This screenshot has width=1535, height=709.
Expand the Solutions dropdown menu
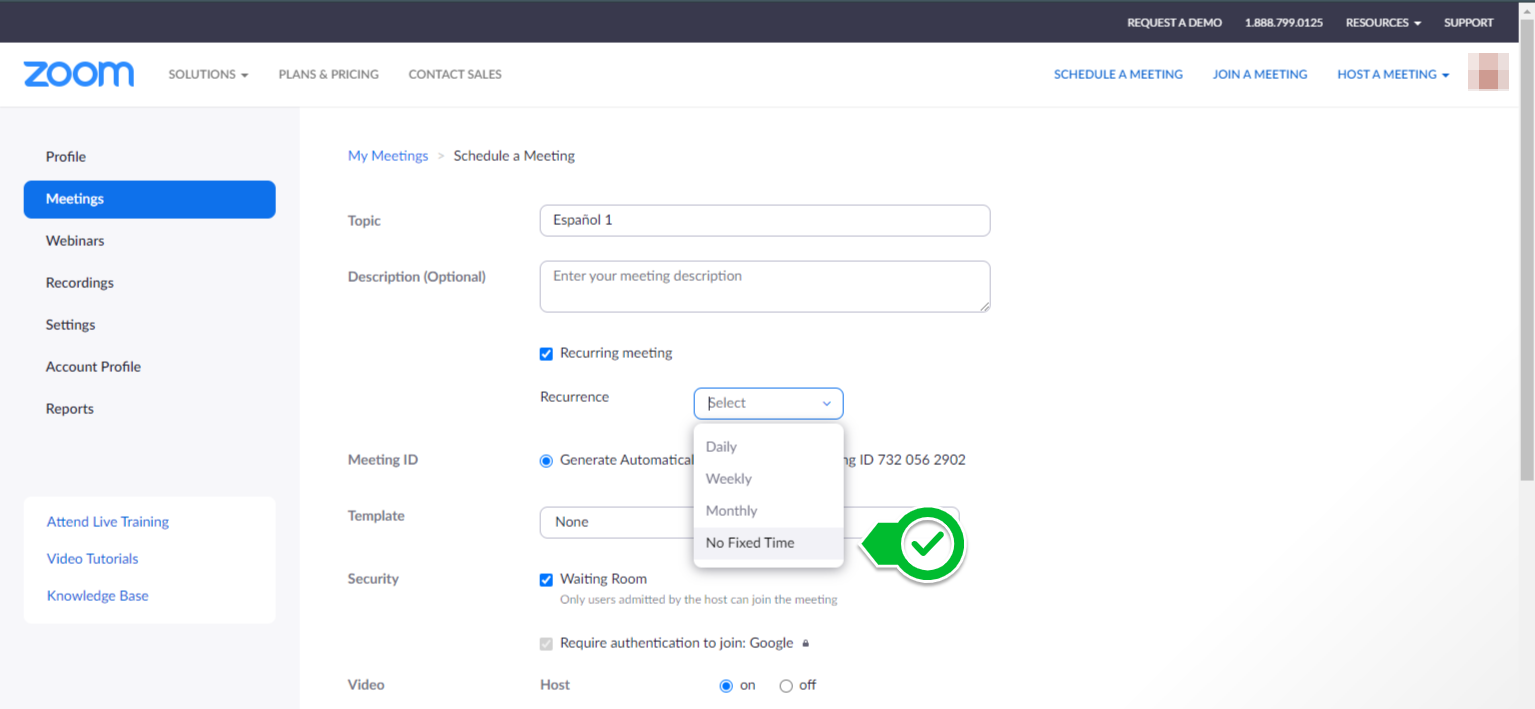pyautogui.click(x=208, y=74)
